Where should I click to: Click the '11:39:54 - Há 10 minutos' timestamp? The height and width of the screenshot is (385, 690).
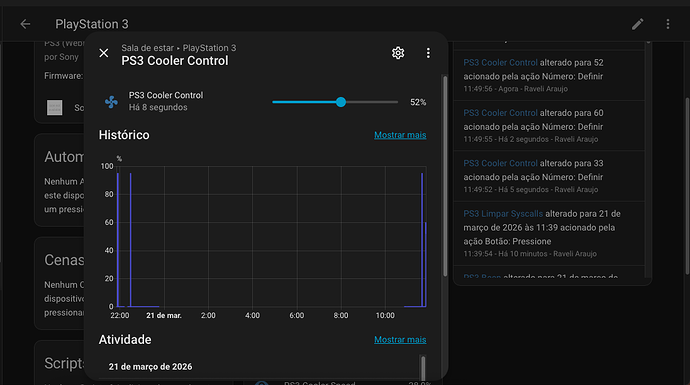[x=530, y=254]
